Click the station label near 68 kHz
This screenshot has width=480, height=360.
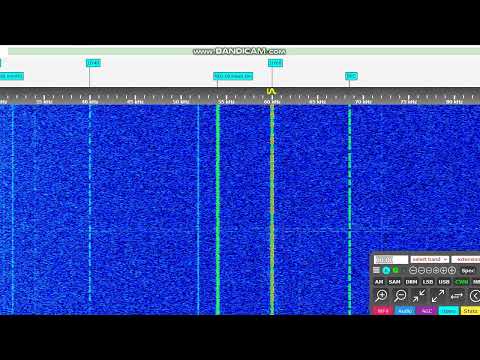pyautogui.click(x=351, y=76)
